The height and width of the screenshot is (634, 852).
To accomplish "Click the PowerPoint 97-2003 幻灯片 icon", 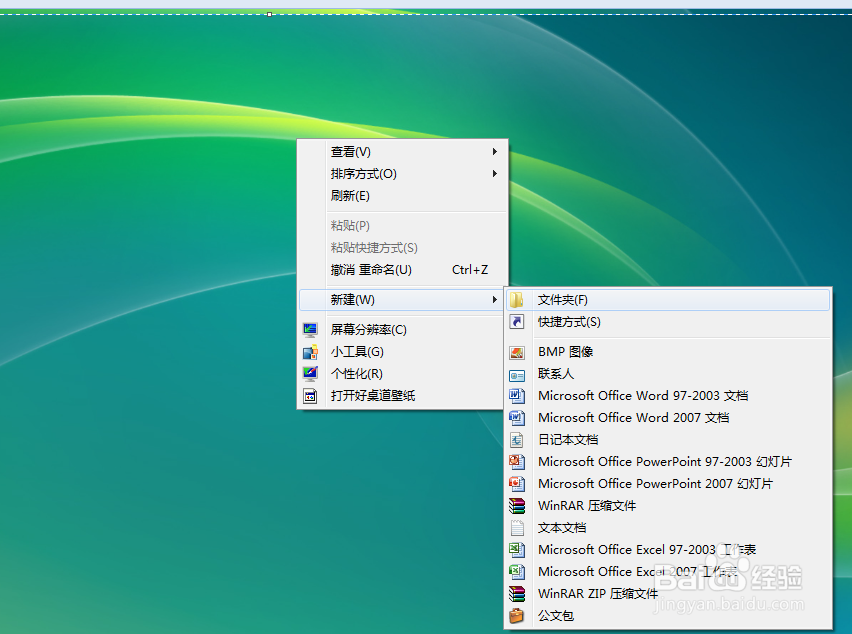I will pyautogui.click(x=516, y=462).
